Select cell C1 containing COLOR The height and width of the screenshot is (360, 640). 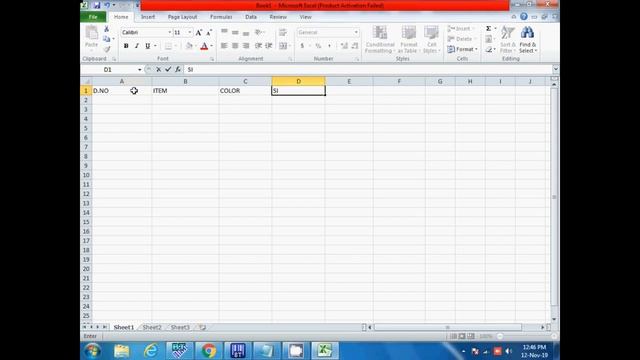[x=245, y=91]
